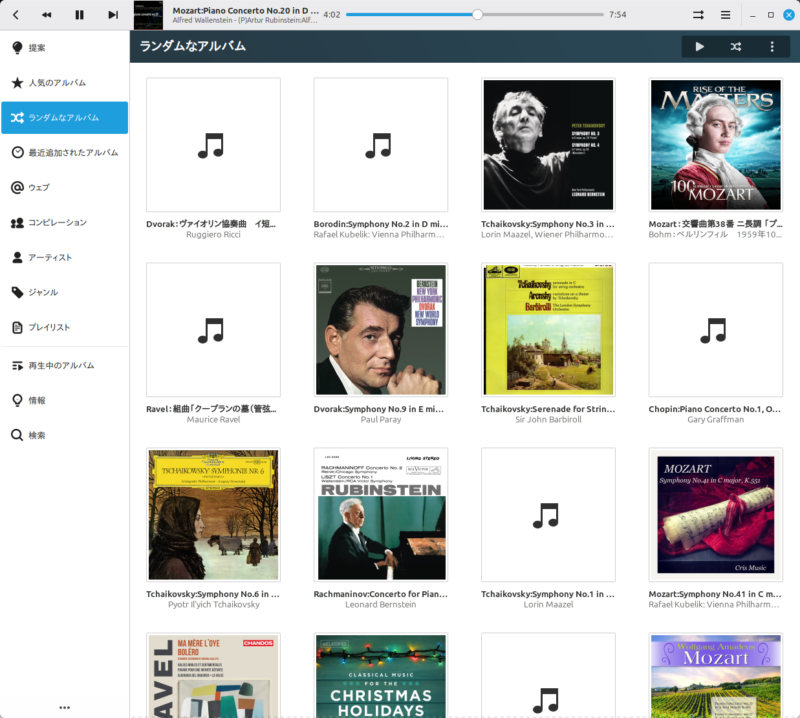Viewport: 800px width, 718px height.
Task: Shuffle the random albums list
Action: [736, 46]
